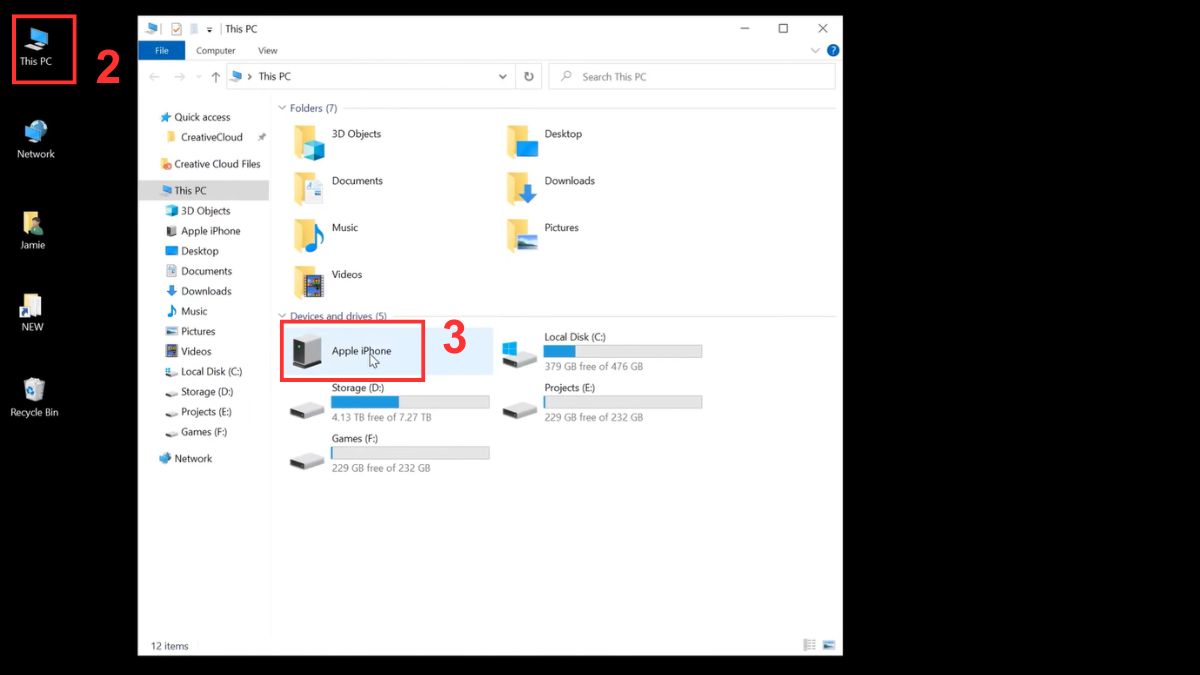
Task: Select the Projects (E:) drive
Action: (603, 402)
